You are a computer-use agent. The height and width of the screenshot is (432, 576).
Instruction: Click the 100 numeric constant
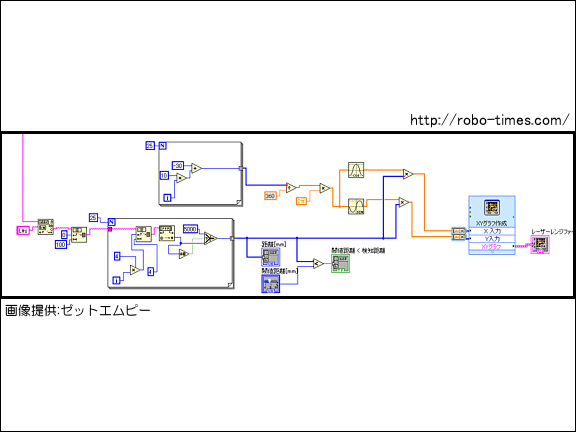[61, 244]
